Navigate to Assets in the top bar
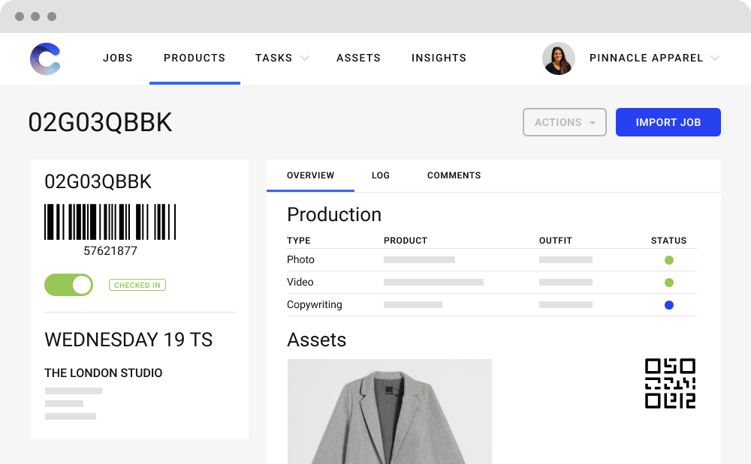The width and height of the screenshot is (751, 464). 358,58
